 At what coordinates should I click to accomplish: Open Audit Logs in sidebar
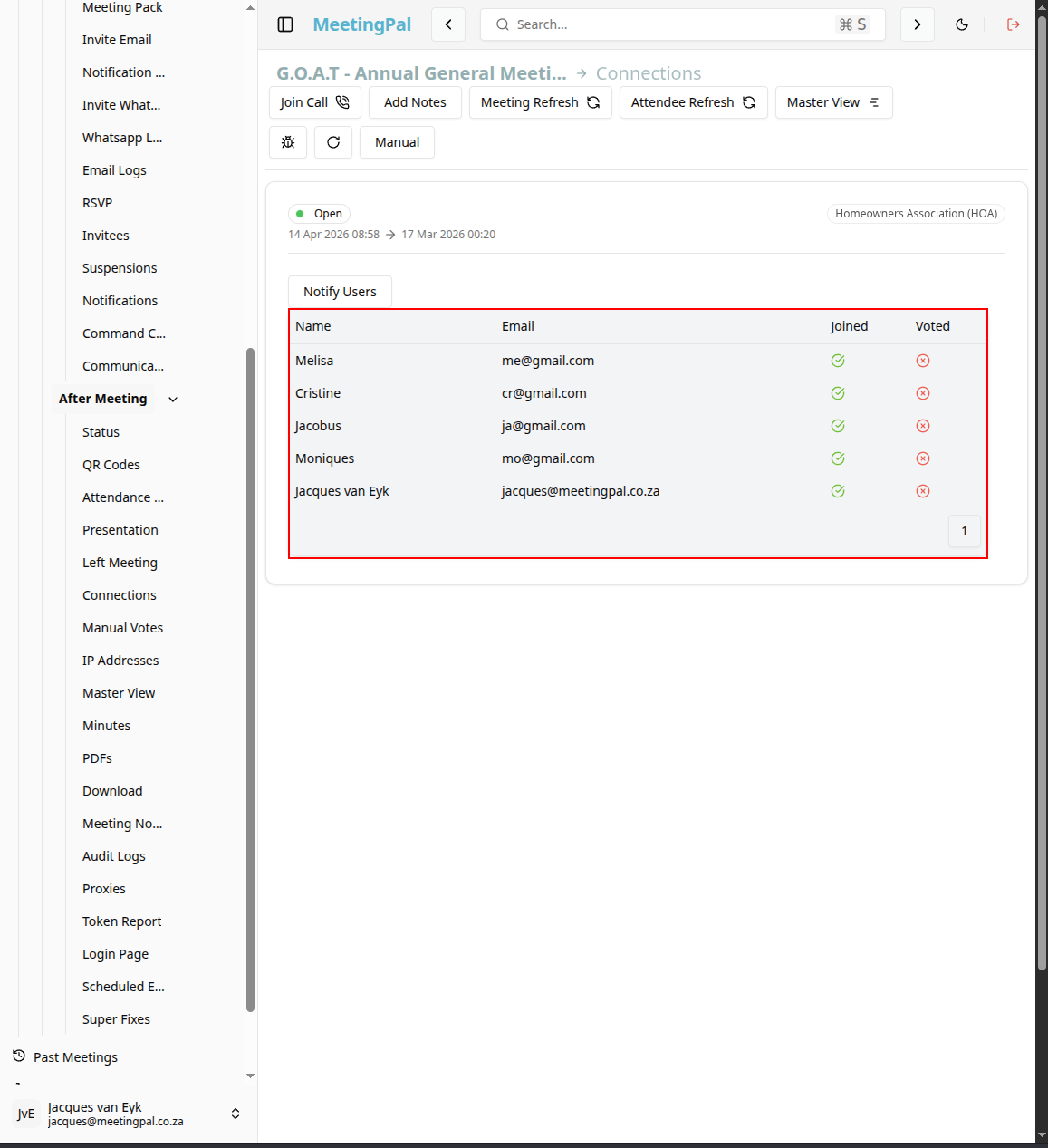click(113, 856)
